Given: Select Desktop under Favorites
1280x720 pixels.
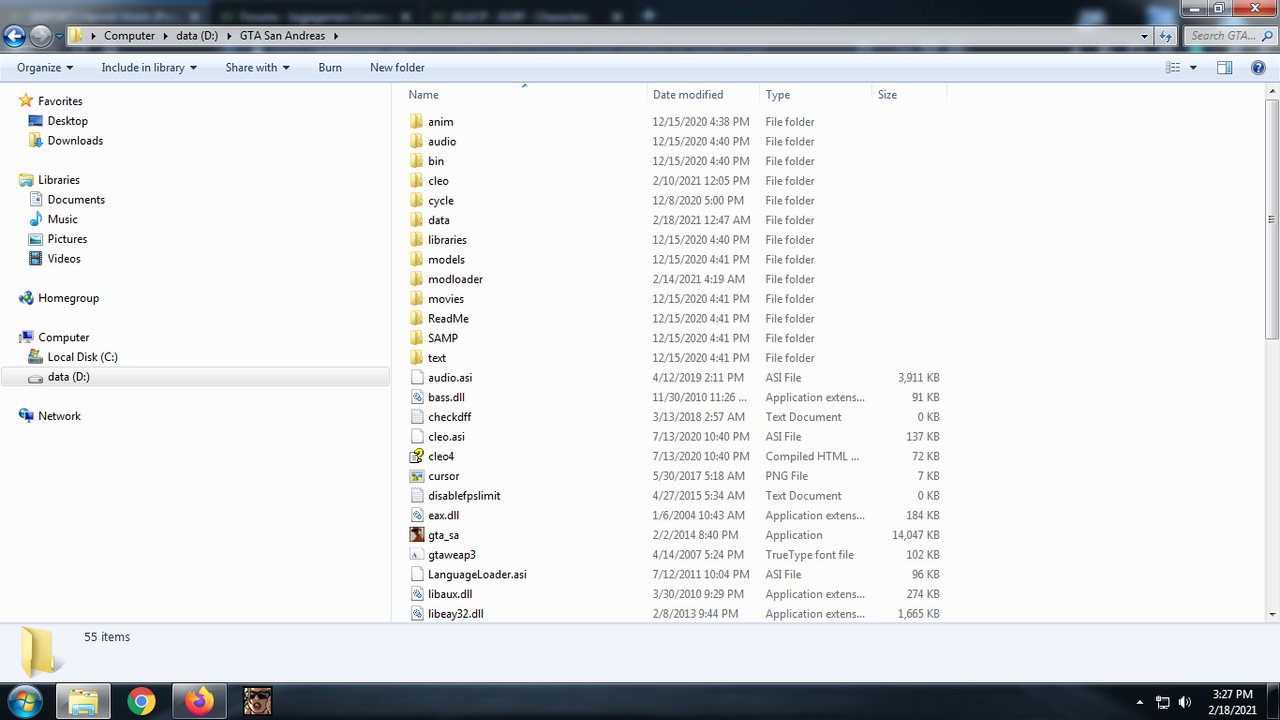Looking at the screenshot, I should [x=68, y=121].
